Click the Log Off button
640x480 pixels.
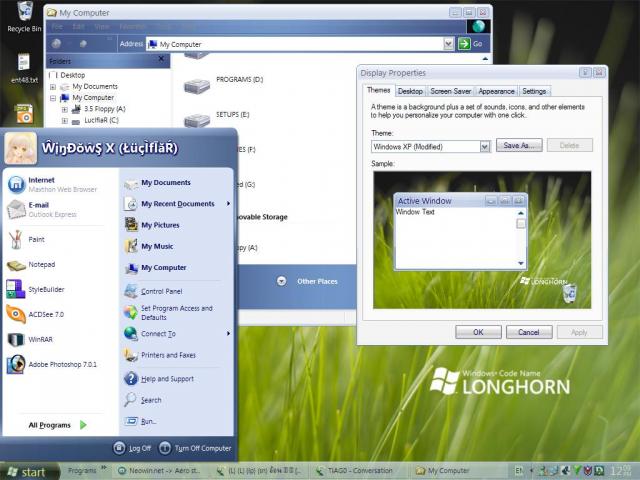tap(132, 448)
